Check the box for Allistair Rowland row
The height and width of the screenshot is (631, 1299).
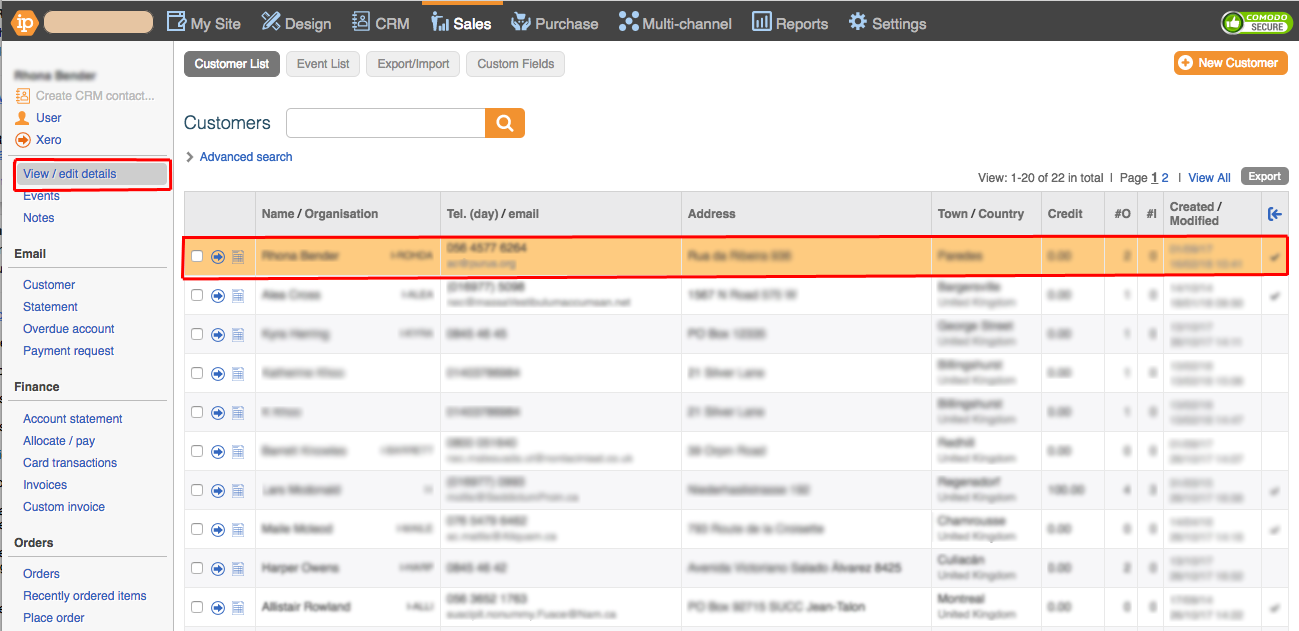click(197, 608)
